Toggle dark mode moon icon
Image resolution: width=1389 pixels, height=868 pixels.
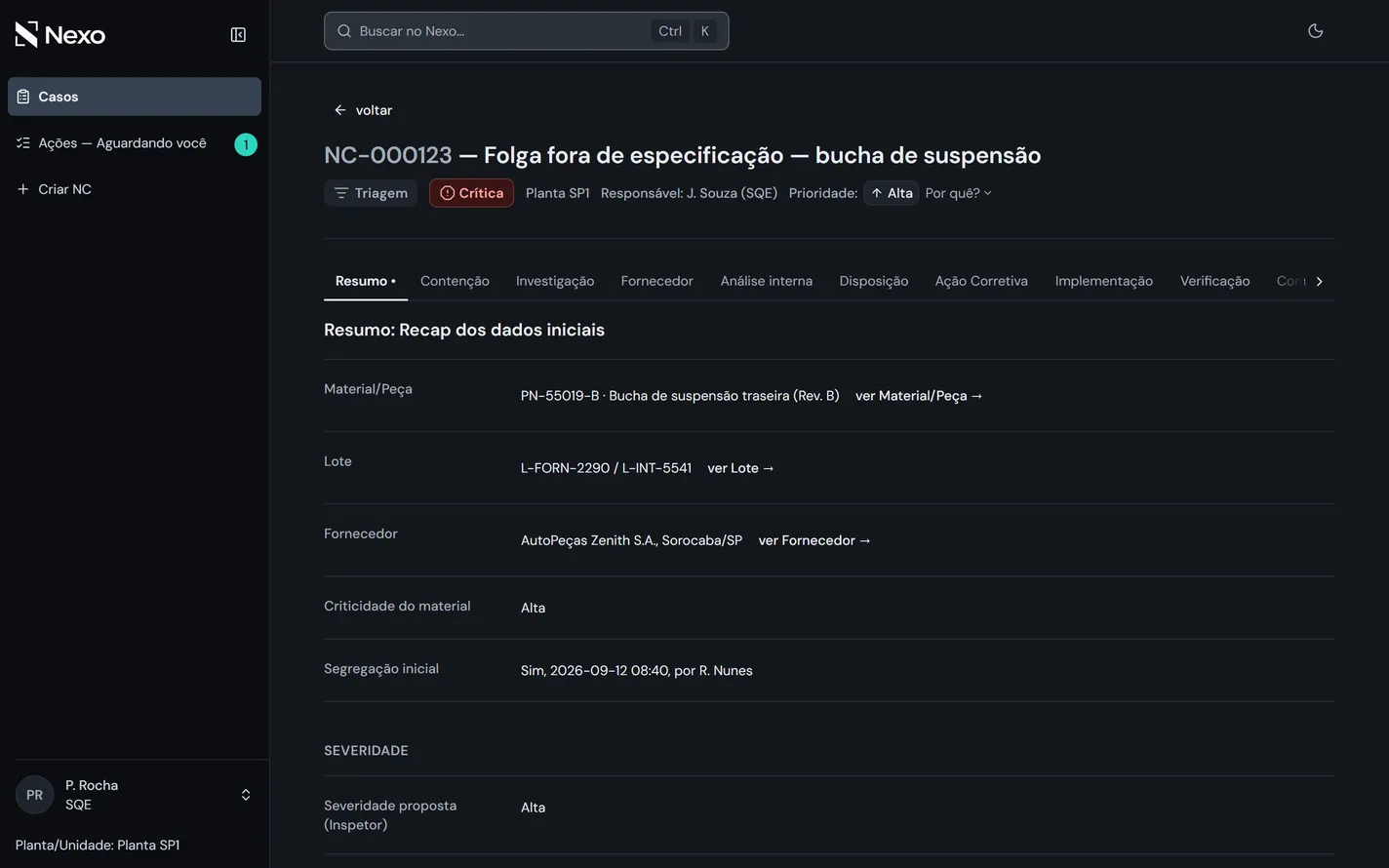click(1315, 31)
